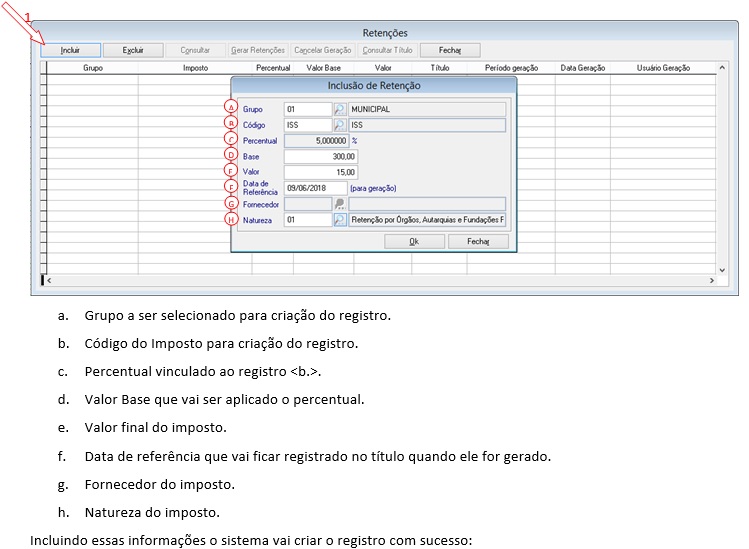The height and width of the screenshot is (549, 749).
Task: Click Gerar Retenções button
Action: (258, 50)
